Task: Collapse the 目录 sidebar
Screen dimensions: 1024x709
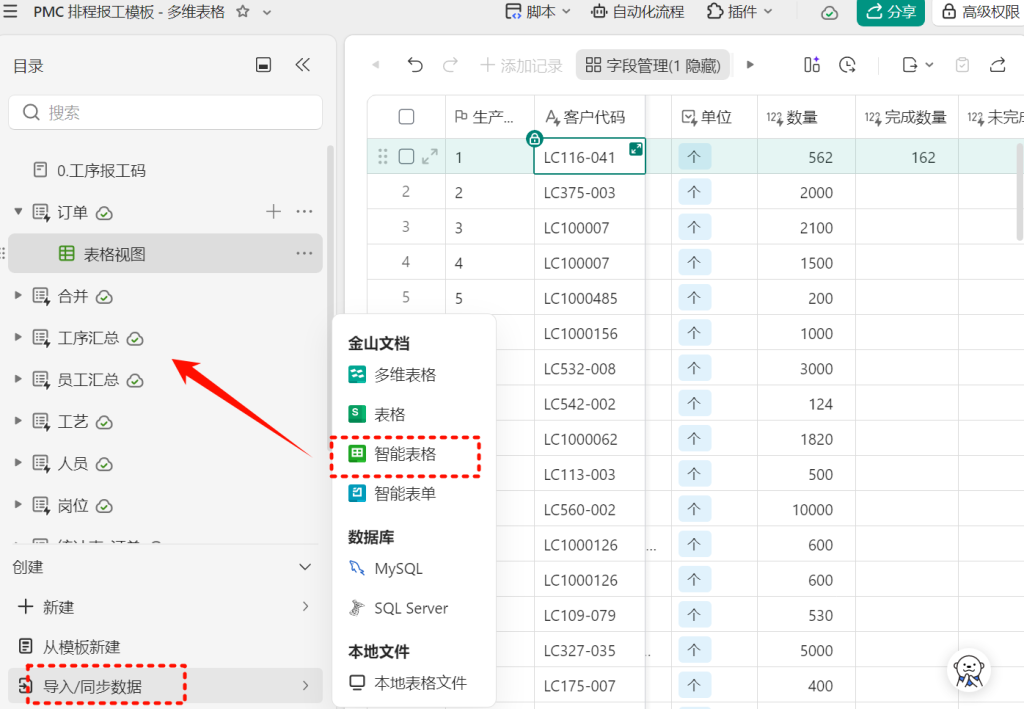Action: (x=302, y=65)
